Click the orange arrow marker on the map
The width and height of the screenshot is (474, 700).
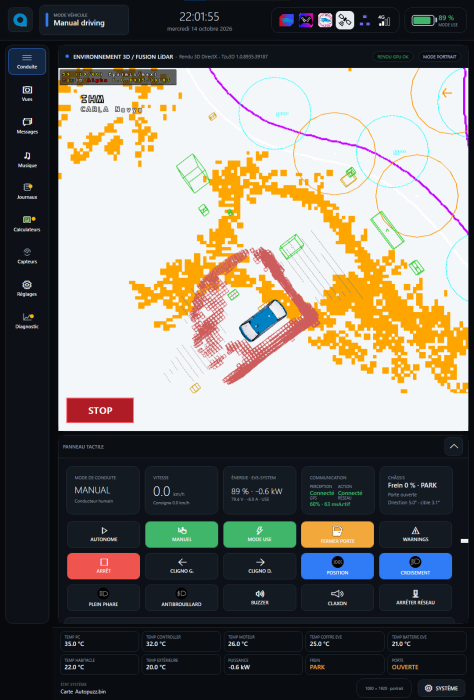pos(446,93)
